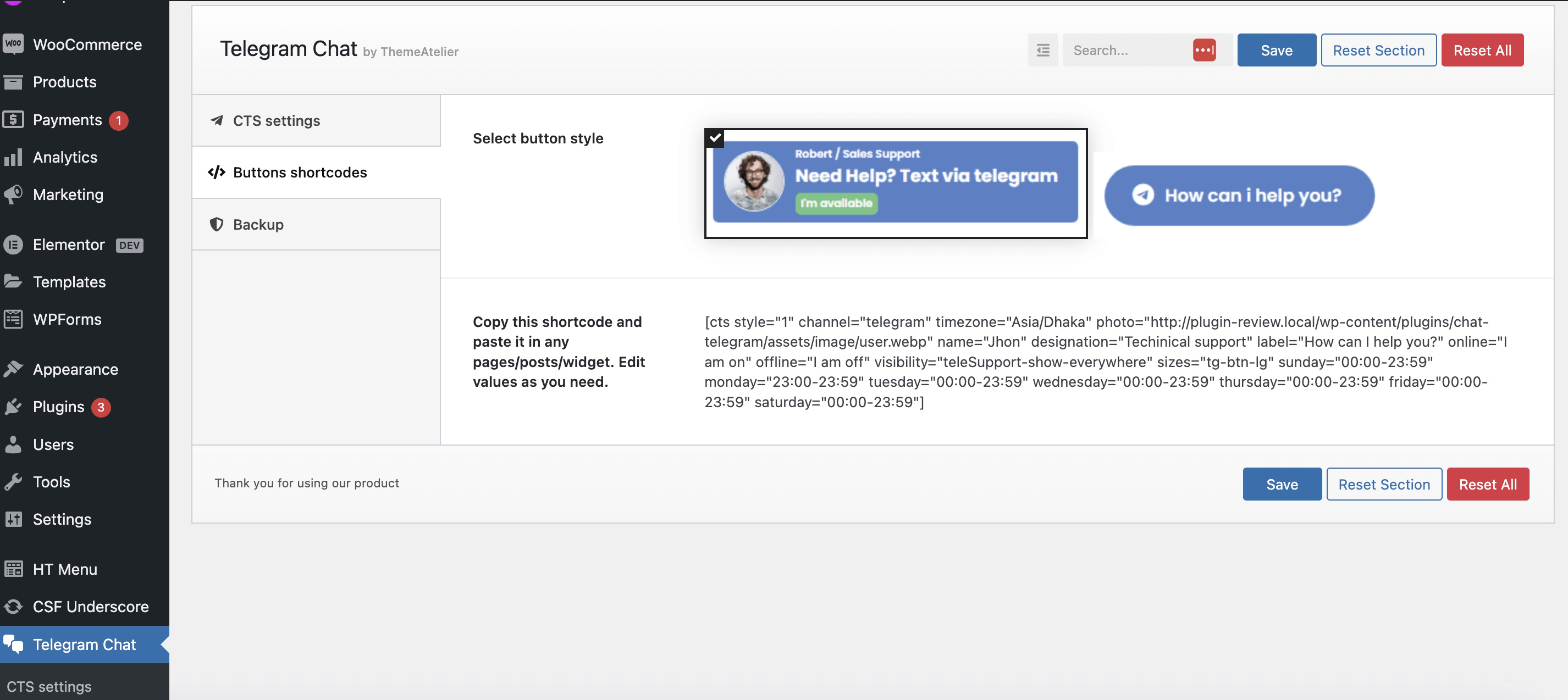1568x700 pixels.
Task: Open the Plugins plug icon
Action: [14, 407]
